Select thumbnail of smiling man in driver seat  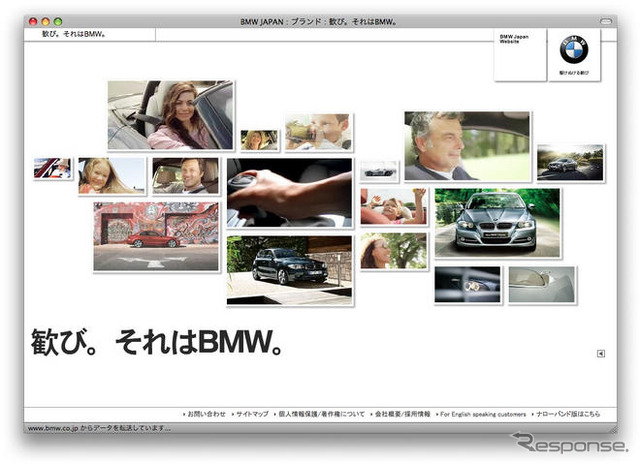click(185, 176)
